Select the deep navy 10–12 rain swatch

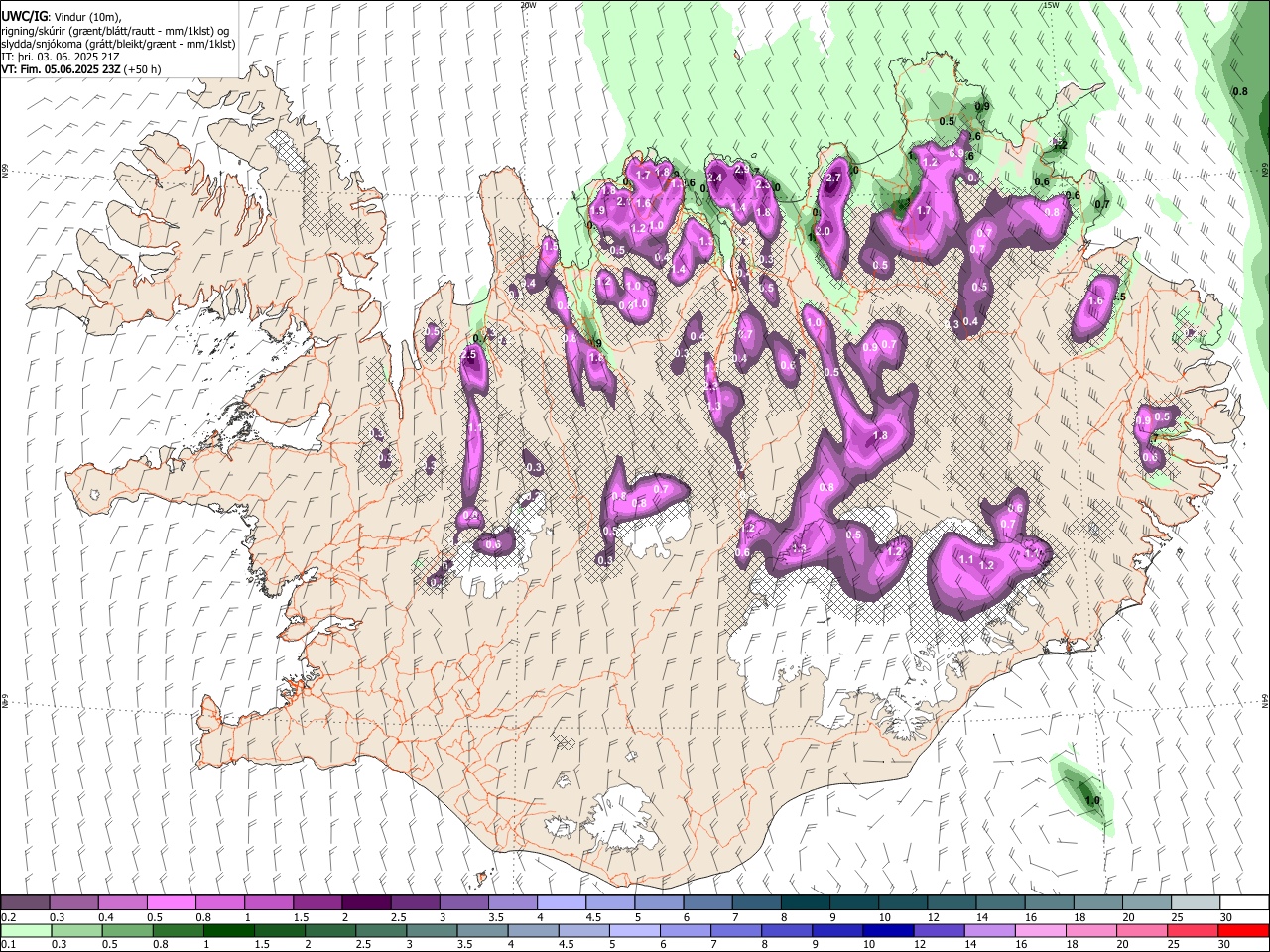tap(887, 930)
